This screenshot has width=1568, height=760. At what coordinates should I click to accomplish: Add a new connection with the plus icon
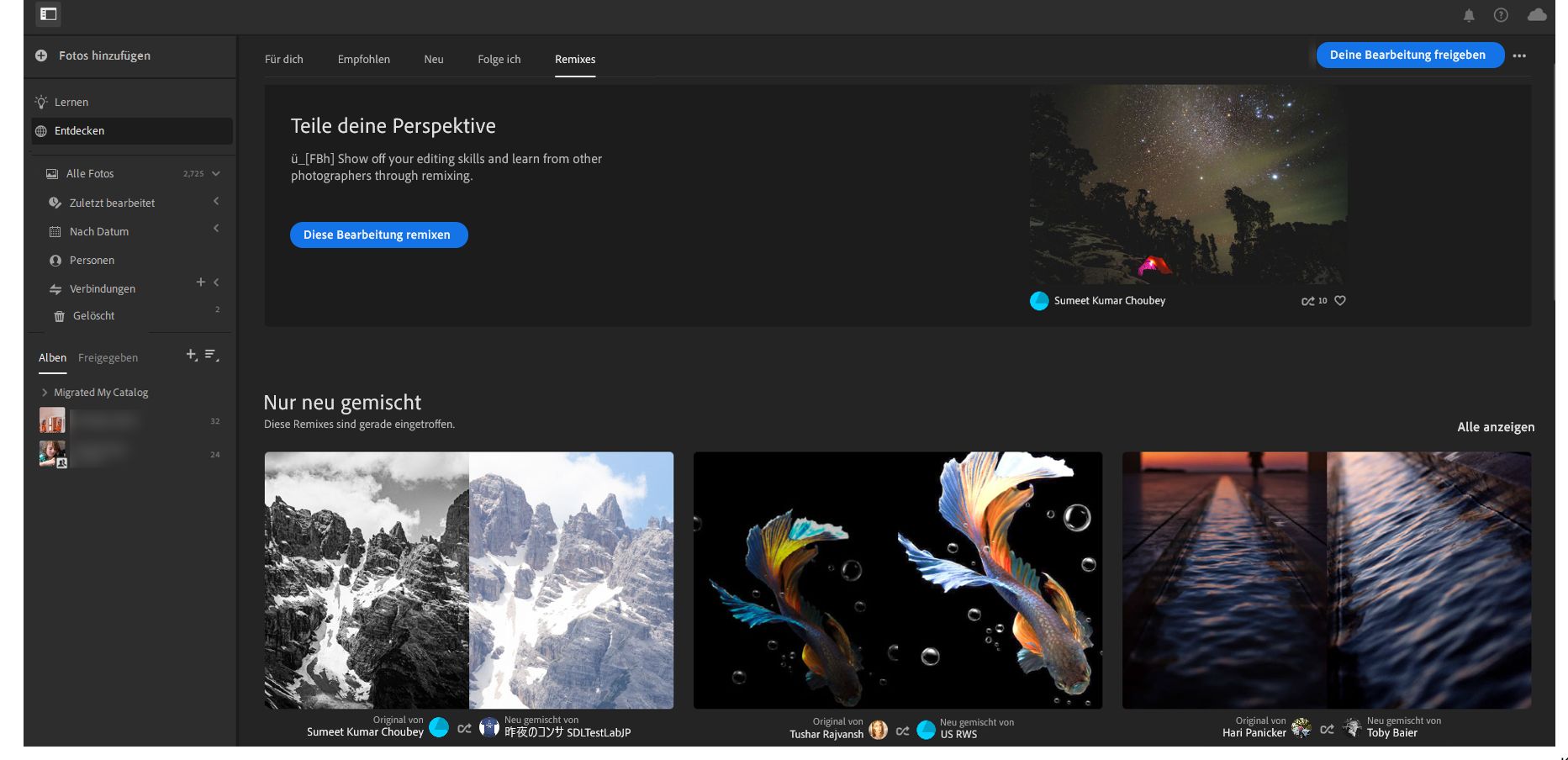click(x=200, y=282)
